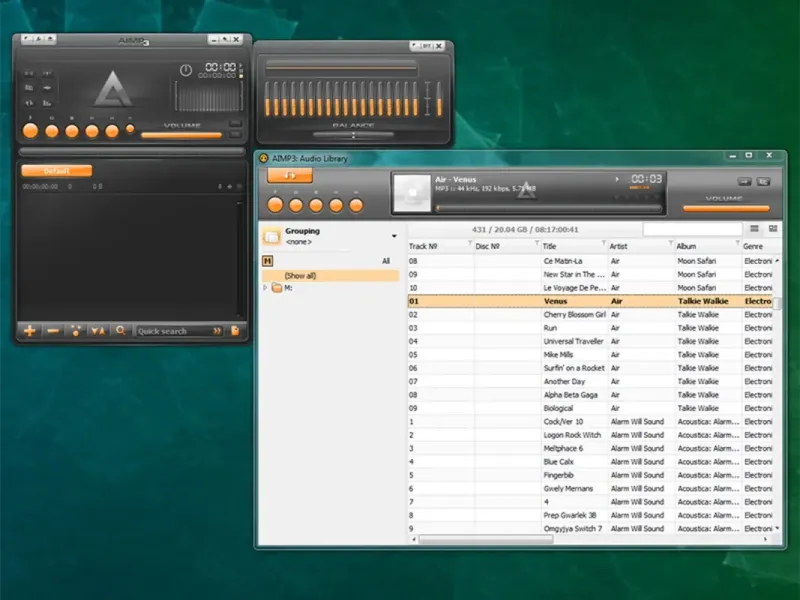Click the playlist file icon beside Quick search

coord(235,331)
